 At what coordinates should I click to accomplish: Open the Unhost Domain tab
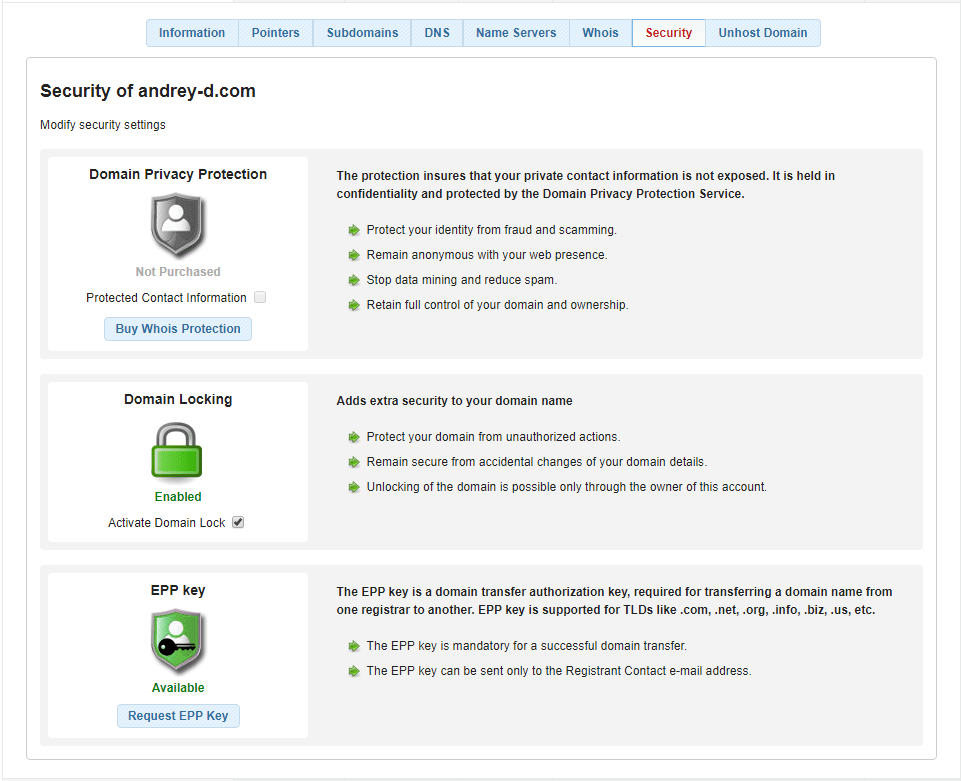coord(762,33)
